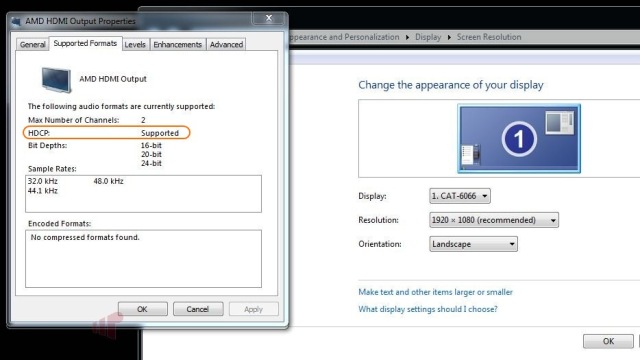This screenshot has height=360, width=640.
Task: Click the Max Number of Channels value 2
Action: 143,120
